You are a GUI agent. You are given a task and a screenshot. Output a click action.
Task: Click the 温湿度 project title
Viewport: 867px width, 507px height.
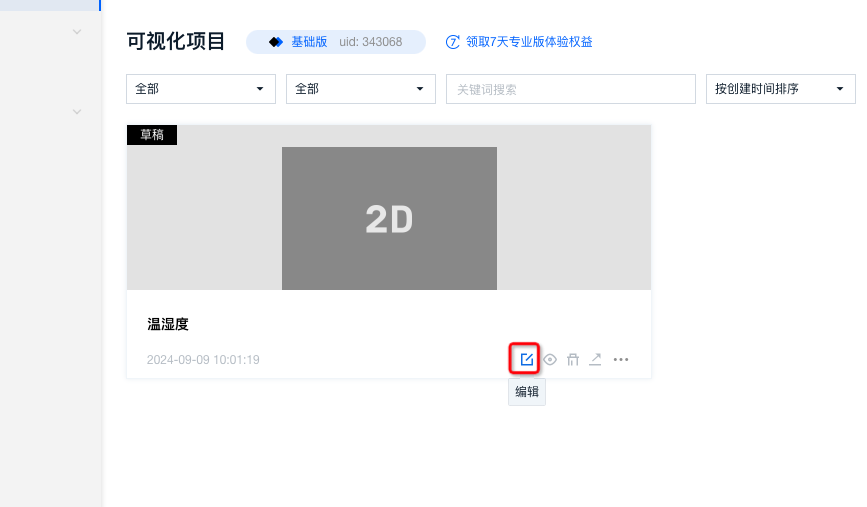click(x=168, y=324)
